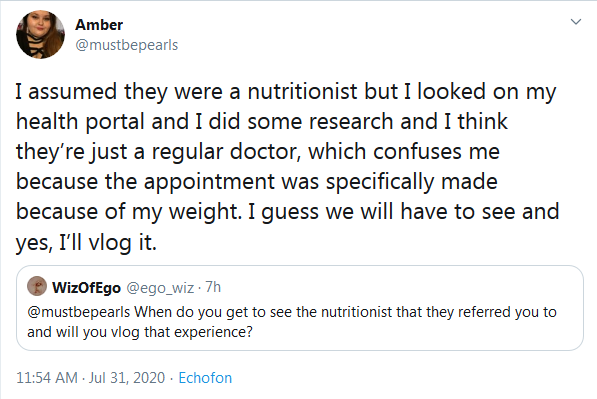This screenshot has height=399, width=597.
Task: Click the 11:54 AM time text
Action: point(47,378)
